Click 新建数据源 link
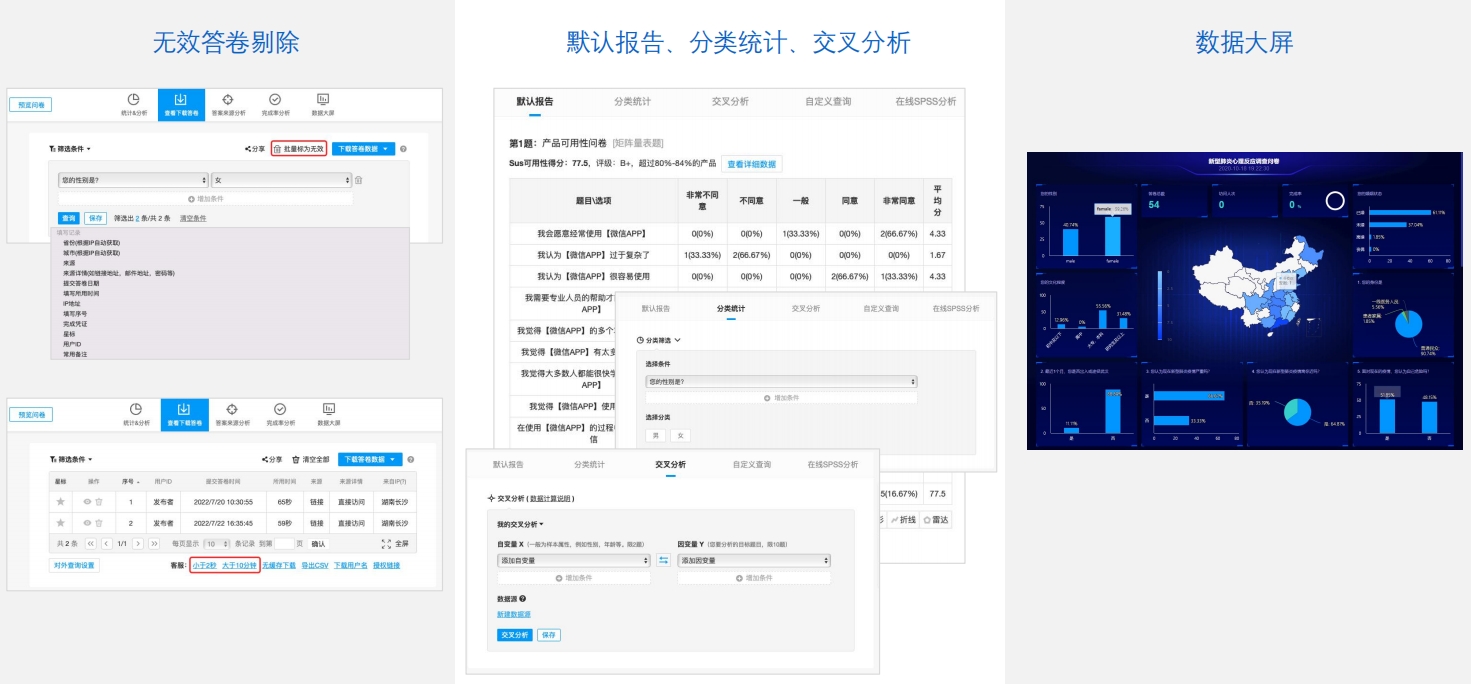The height and width of the screenshot is (684, 1471). pyautogui.click(x=514, y=614)
